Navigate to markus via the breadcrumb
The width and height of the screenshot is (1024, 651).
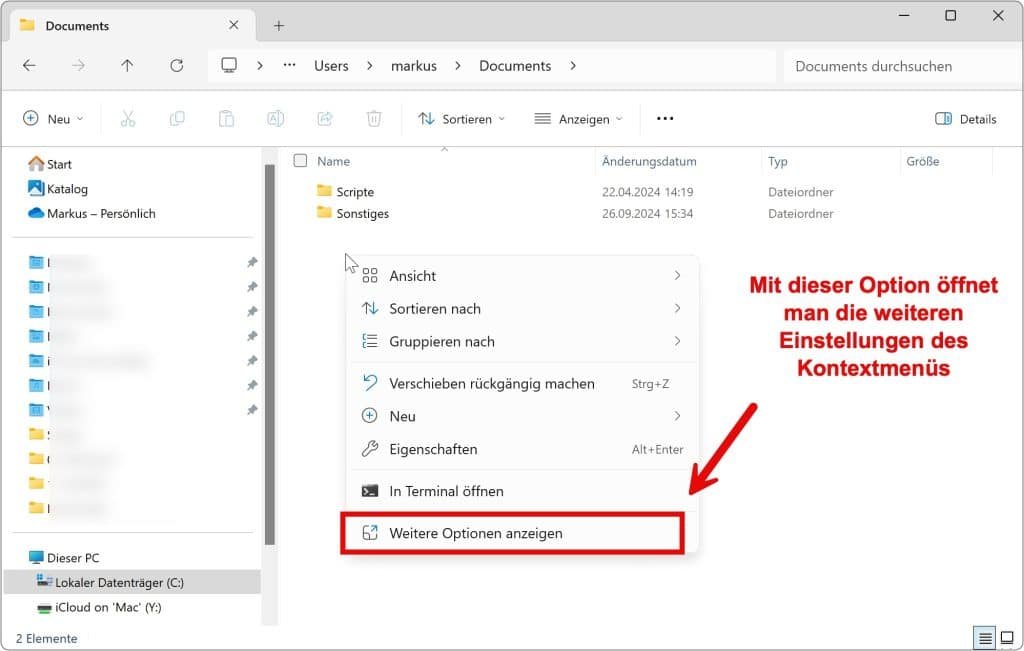[414, 65]
